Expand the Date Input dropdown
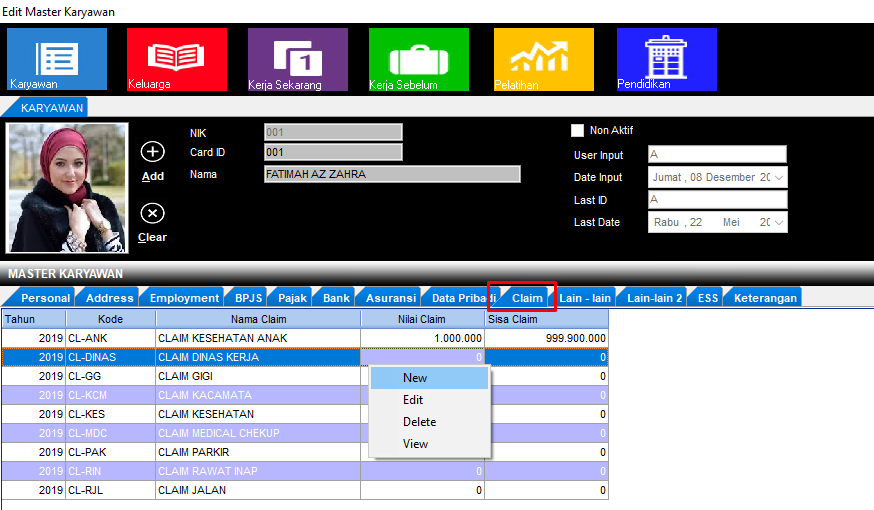The height and width of the screenshot is (510, 874). tap(778, 177)
